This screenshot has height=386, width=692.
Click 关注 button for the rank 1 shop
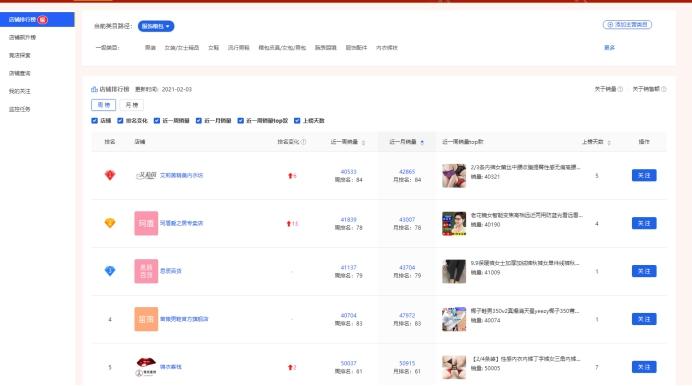click(644, 175)
